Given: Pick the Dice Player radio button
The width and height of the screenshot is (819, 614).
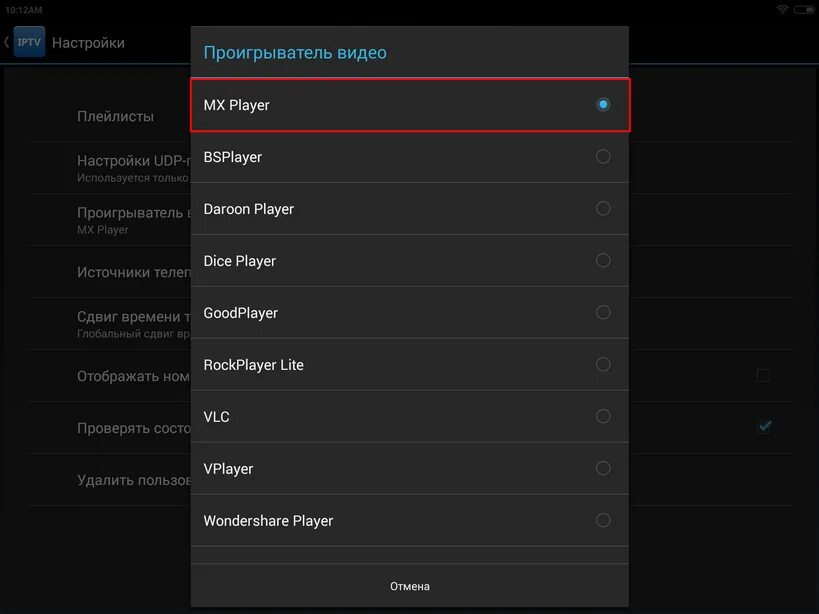Looking at the screenshot, I should 602,260.
